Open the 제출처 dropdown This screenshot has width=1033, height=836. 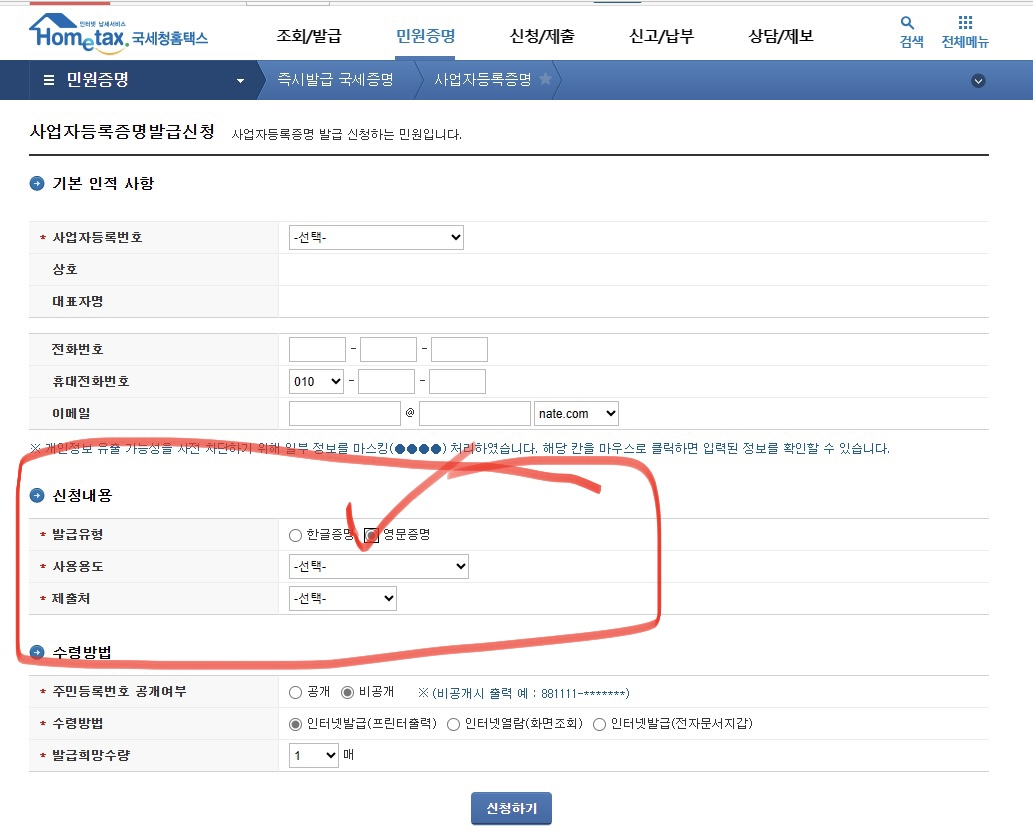[x=342, y=598]
